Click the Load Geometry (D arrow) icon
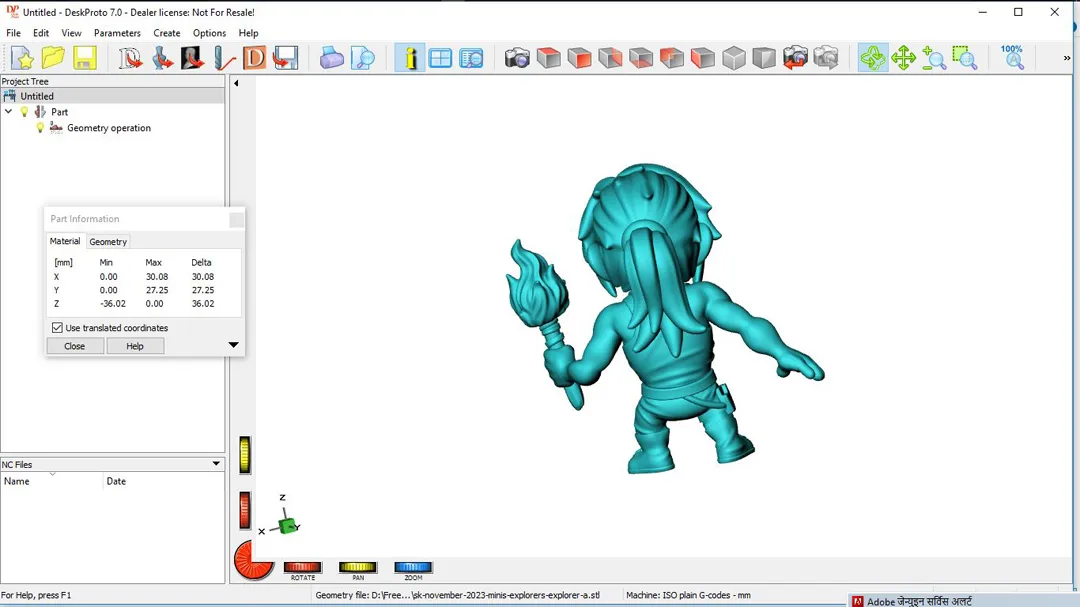Image resolution: width=1080 pixels, height=607 pixels. click(x=129, y=58)
